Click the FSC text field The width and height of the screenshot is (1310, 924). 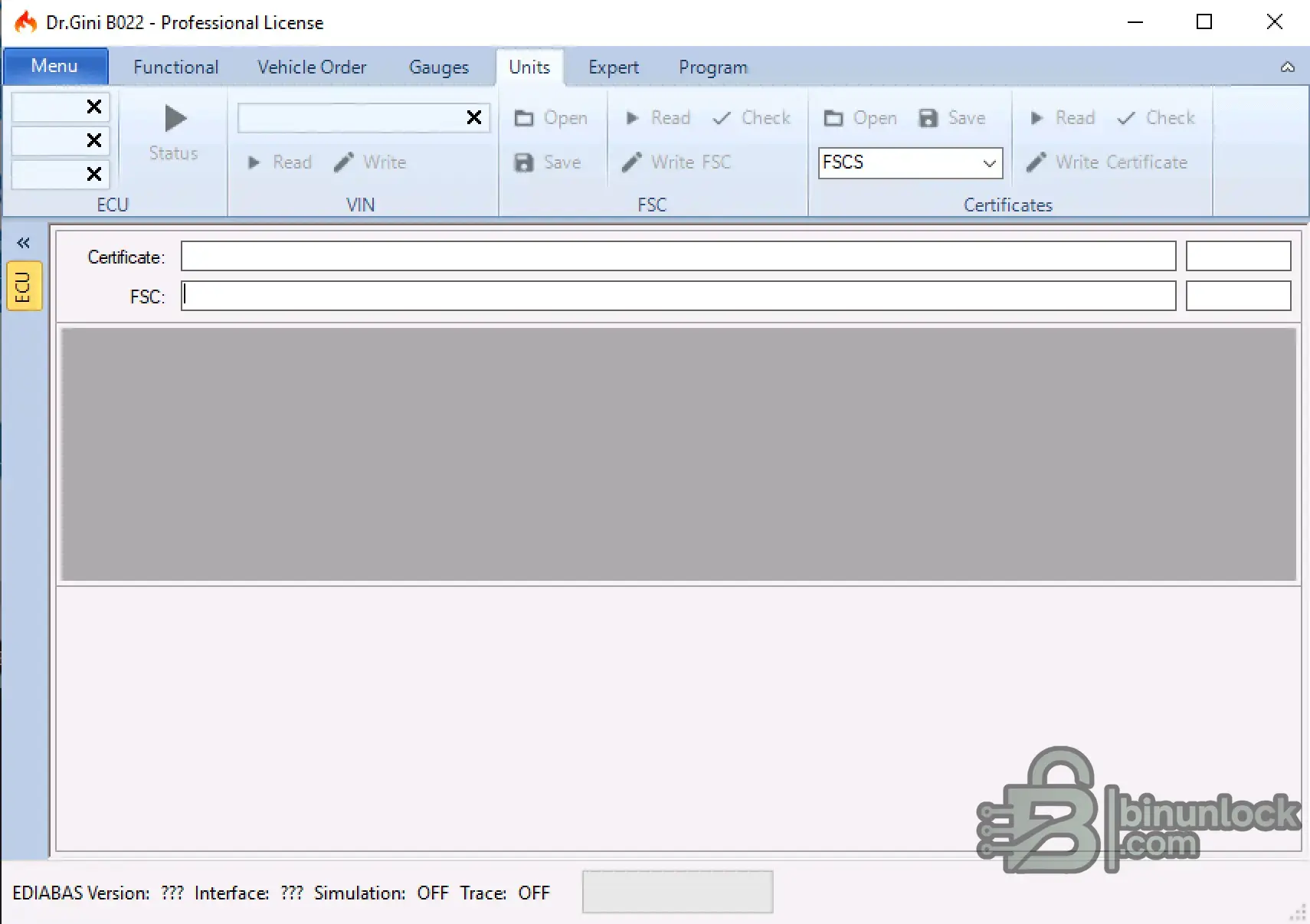tap(678, 296)
